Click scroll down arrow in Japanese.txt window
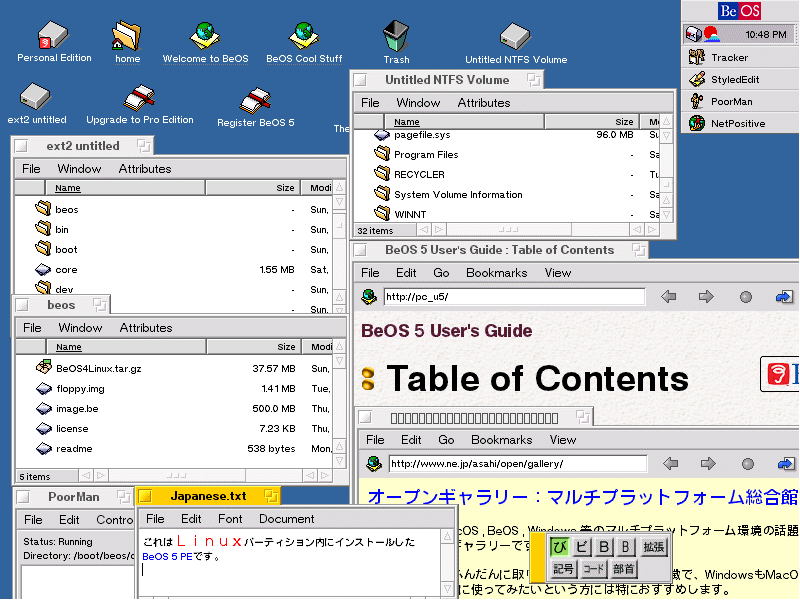The width and height of the screenshot is (800, 600). (x=447, y=588)
